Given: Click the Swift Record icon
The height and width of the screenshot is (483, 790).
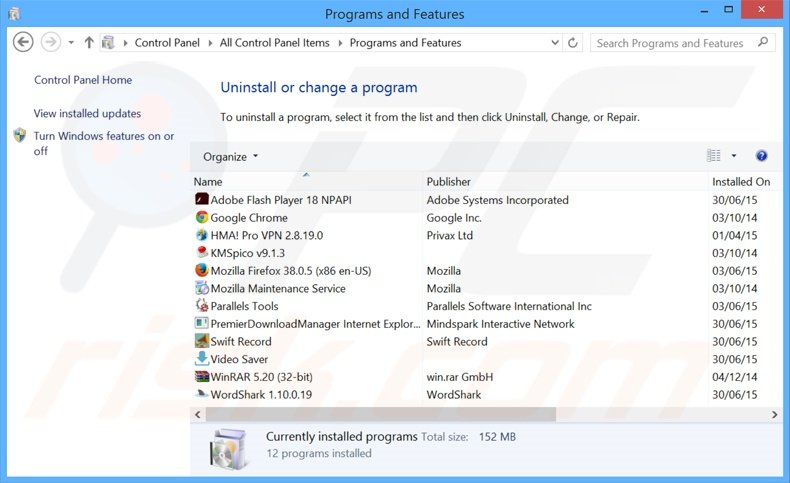Looking at the screenshot, I should pos(202,341).
